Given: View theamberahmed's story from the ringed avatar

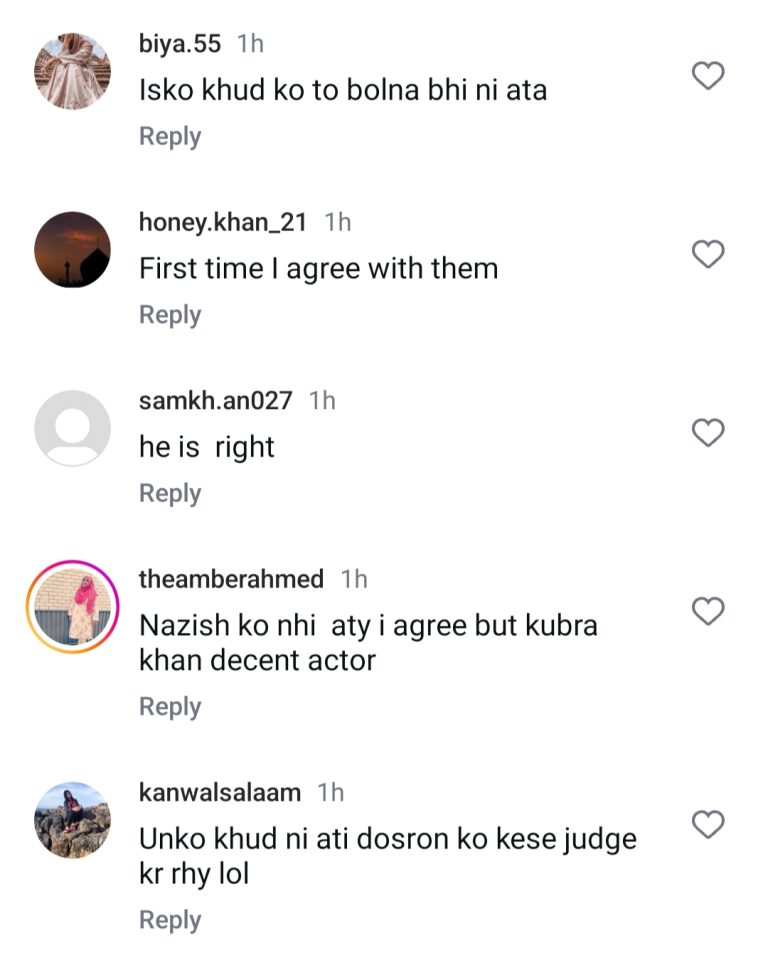Looking at the screenshot, I should tap(72, 607).
